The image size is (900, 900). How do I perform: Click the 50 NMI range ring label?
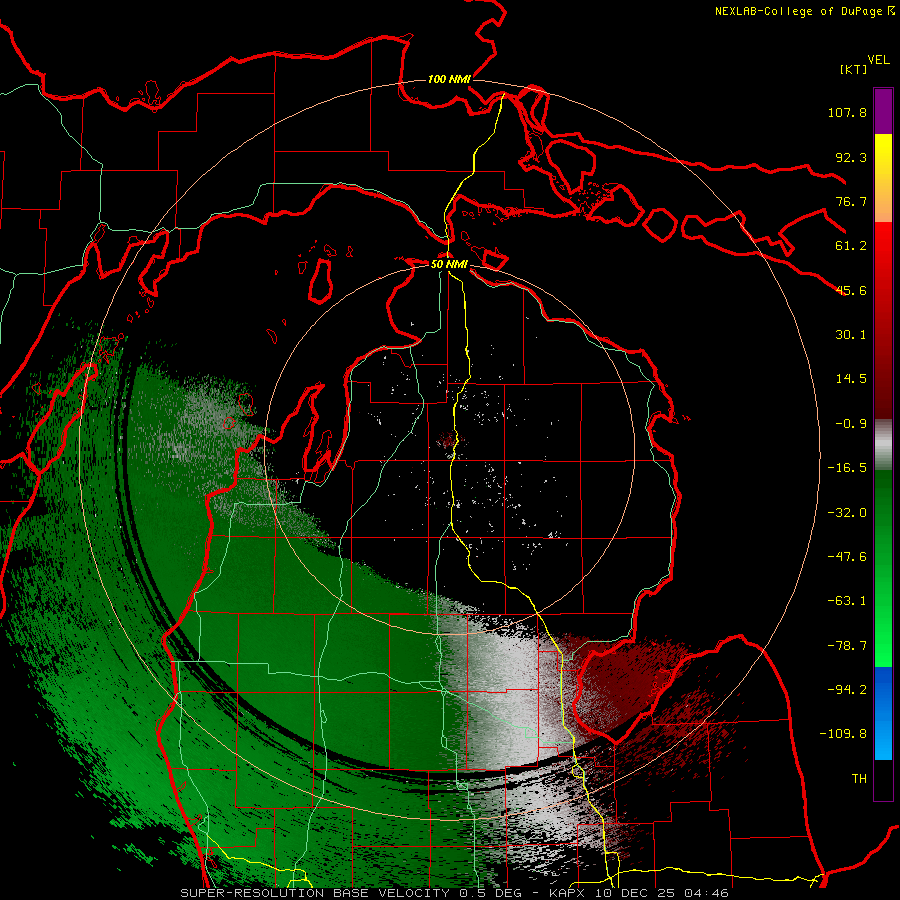449,265
